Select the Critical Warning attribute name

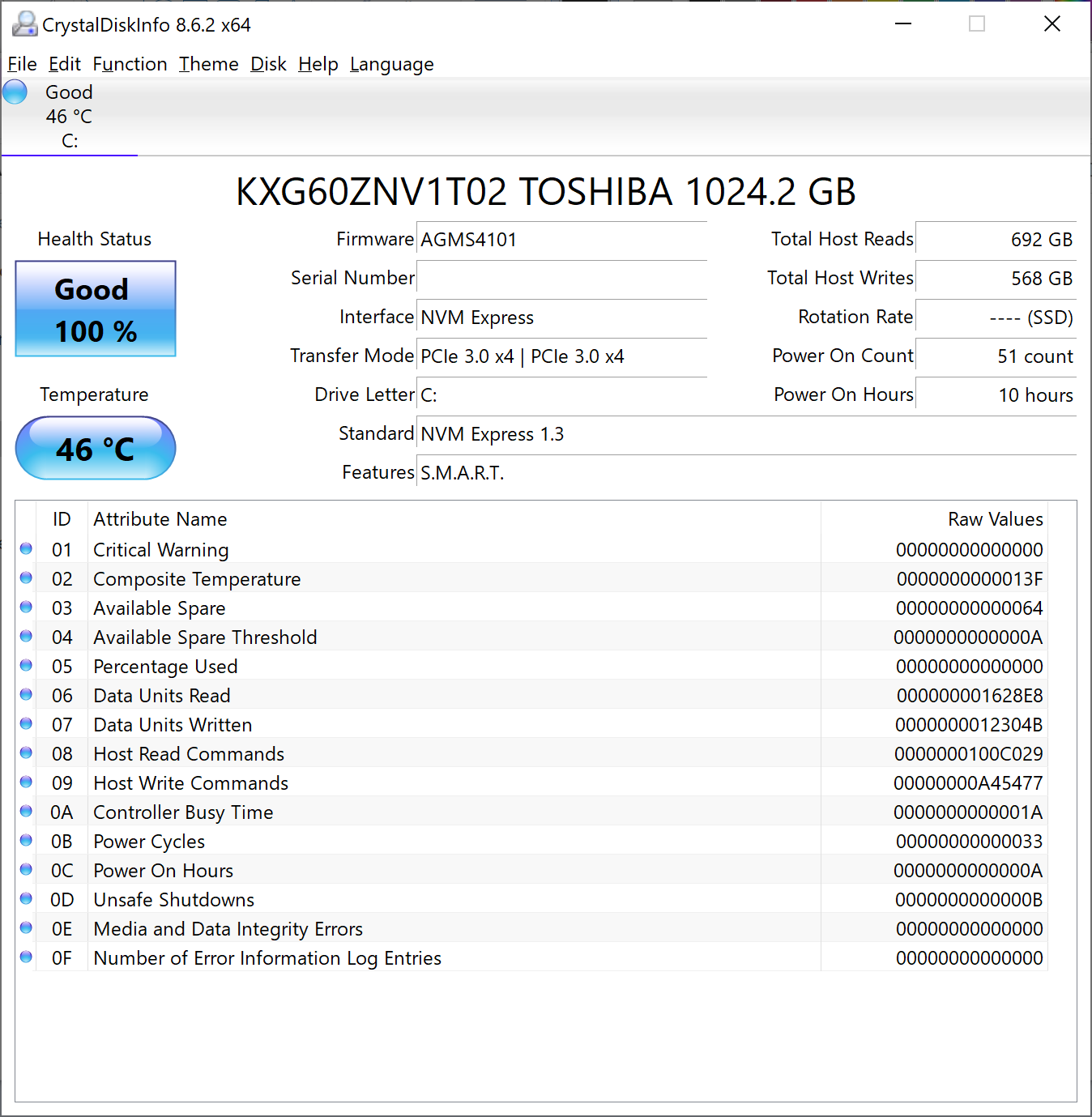[161, 550]
